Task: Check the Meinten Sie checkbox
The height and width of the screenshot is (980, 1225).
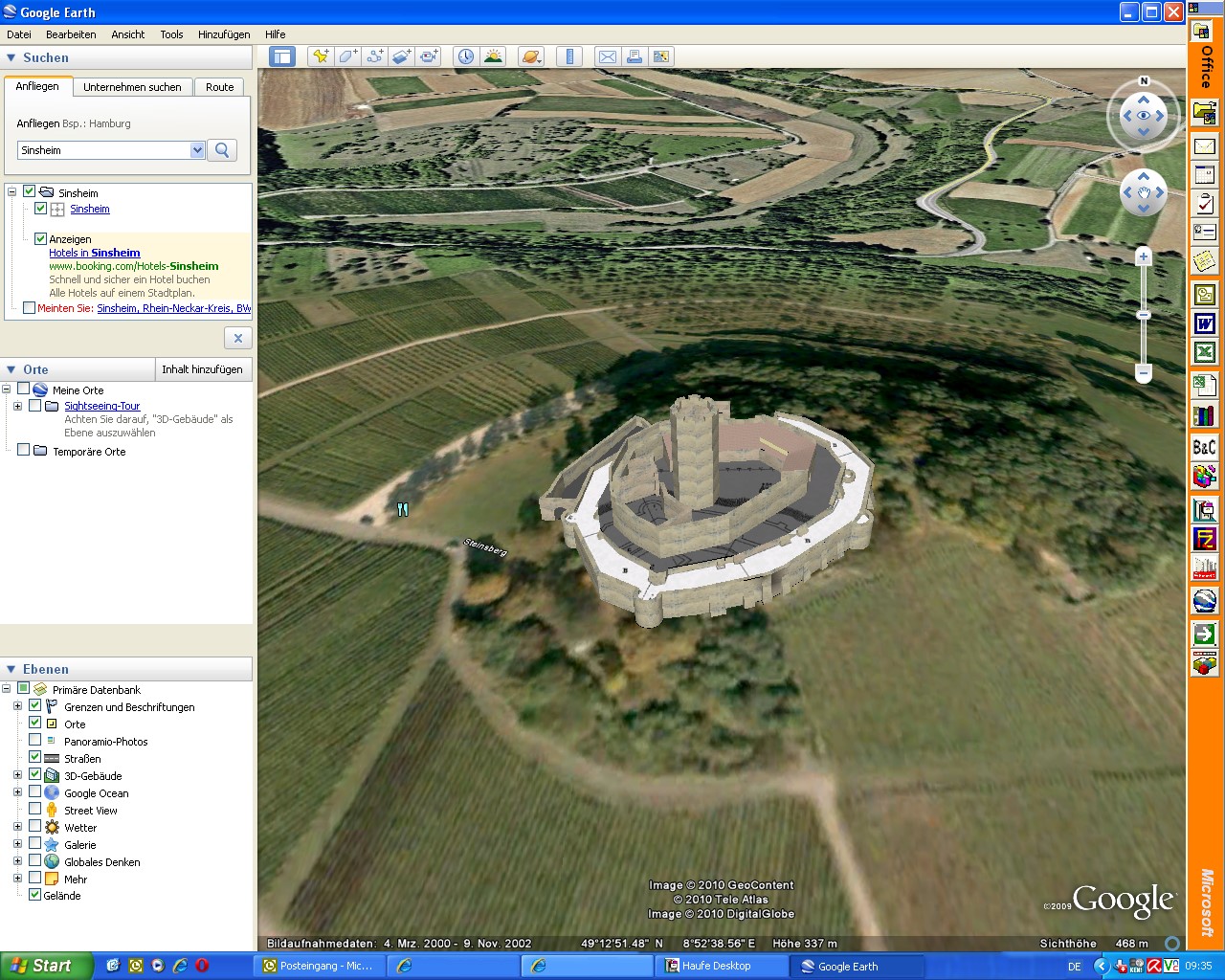Action: pos(29,307)
